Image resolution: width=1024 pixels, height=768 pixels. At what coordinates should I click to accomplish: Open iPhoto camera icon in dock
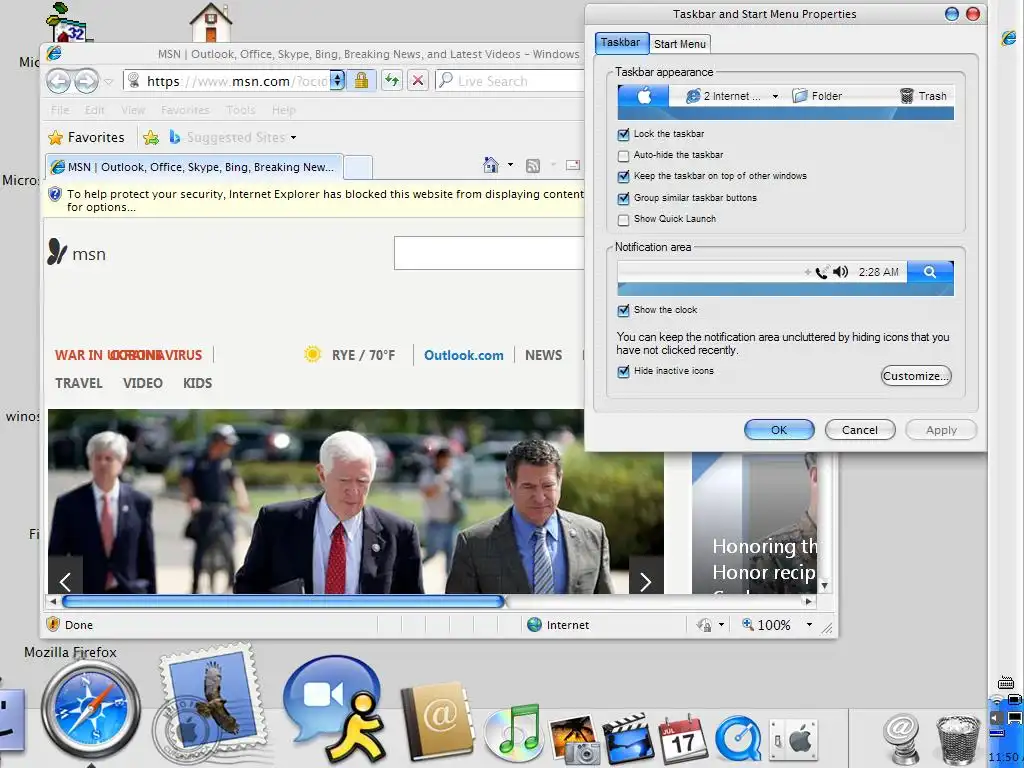pyautogui.click(x=574, y=739)
